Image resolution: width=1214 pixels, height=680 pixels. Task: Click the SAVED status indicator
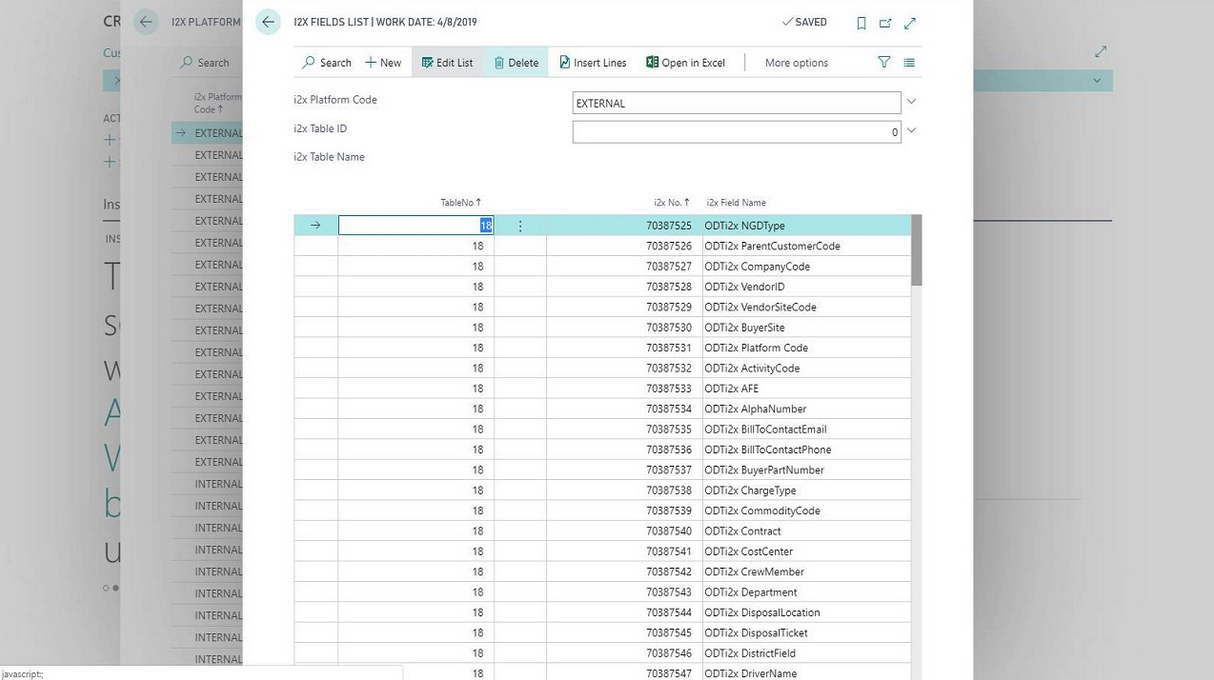pos(805,22)
